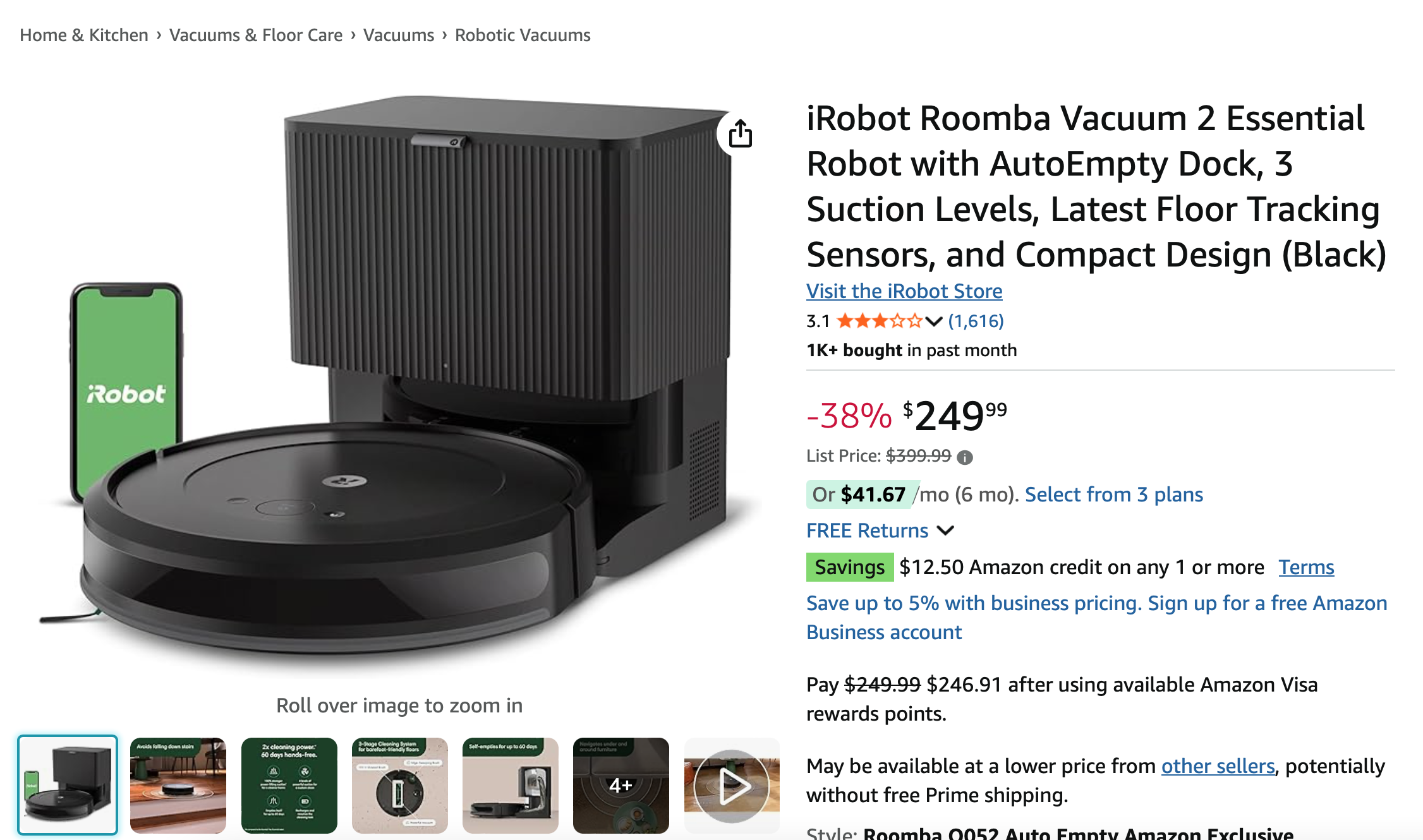Select the navigation under furniture thumbnail
1423x840 pixels.
(x=621, y=786)
